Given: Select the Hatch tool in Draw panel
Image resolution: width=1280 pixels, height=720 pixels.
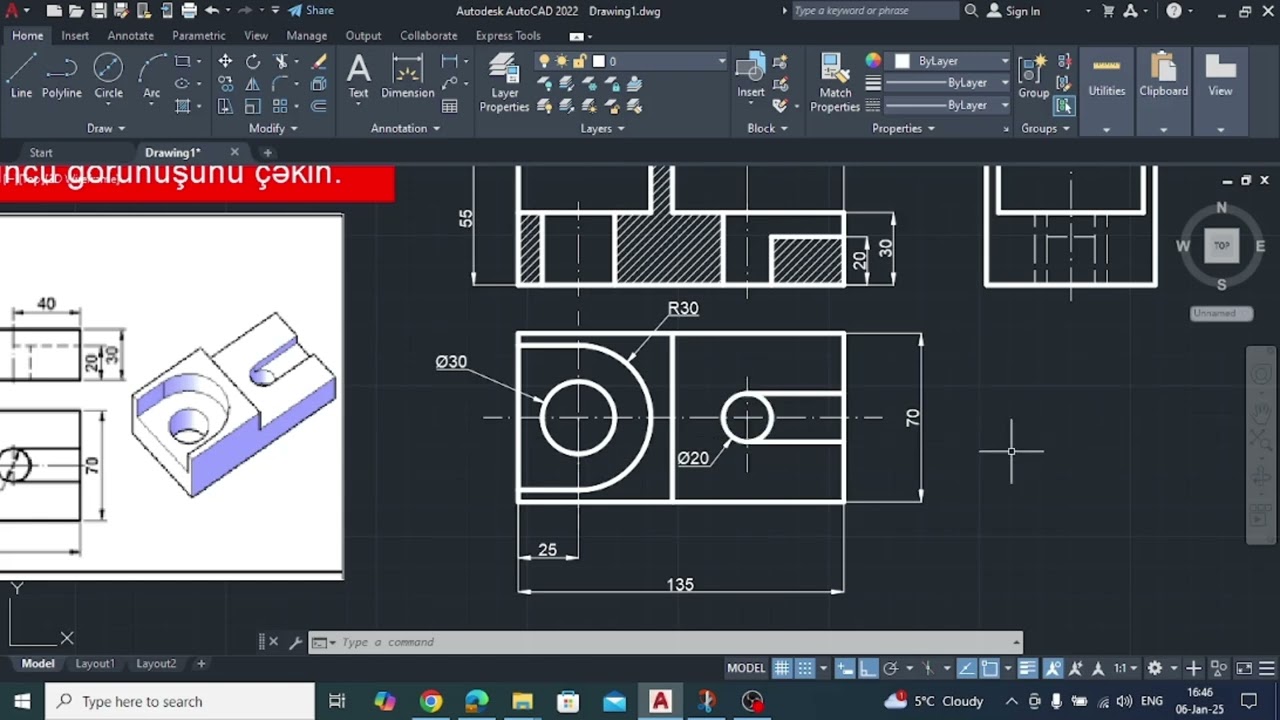Looking at the screenshot, I should (x=182, y=106).
